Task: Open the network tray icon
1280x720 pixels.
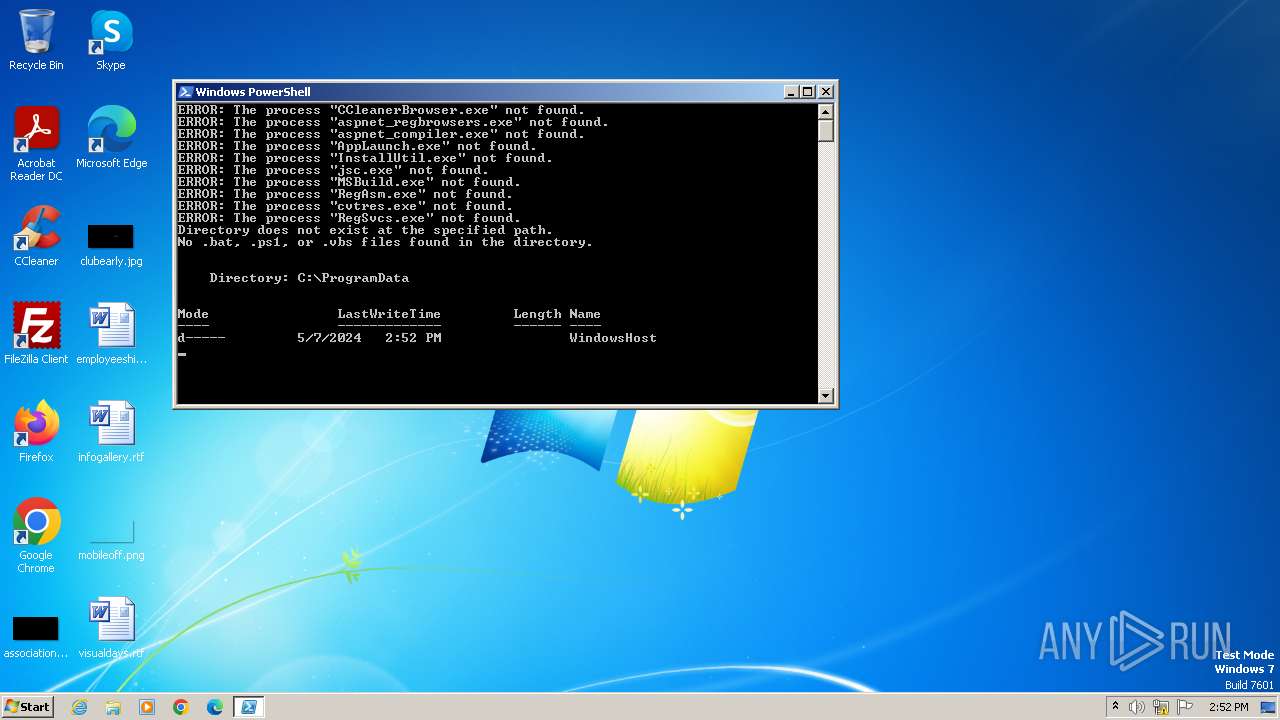Action: point(1161,707)
